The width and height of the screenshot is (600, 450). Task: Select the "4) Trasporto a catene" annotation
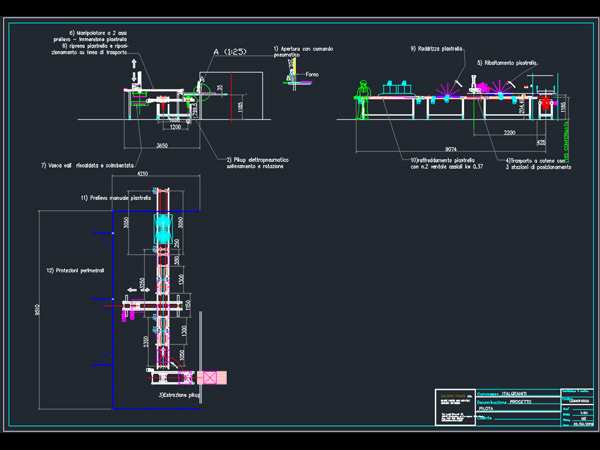point(538,164)
